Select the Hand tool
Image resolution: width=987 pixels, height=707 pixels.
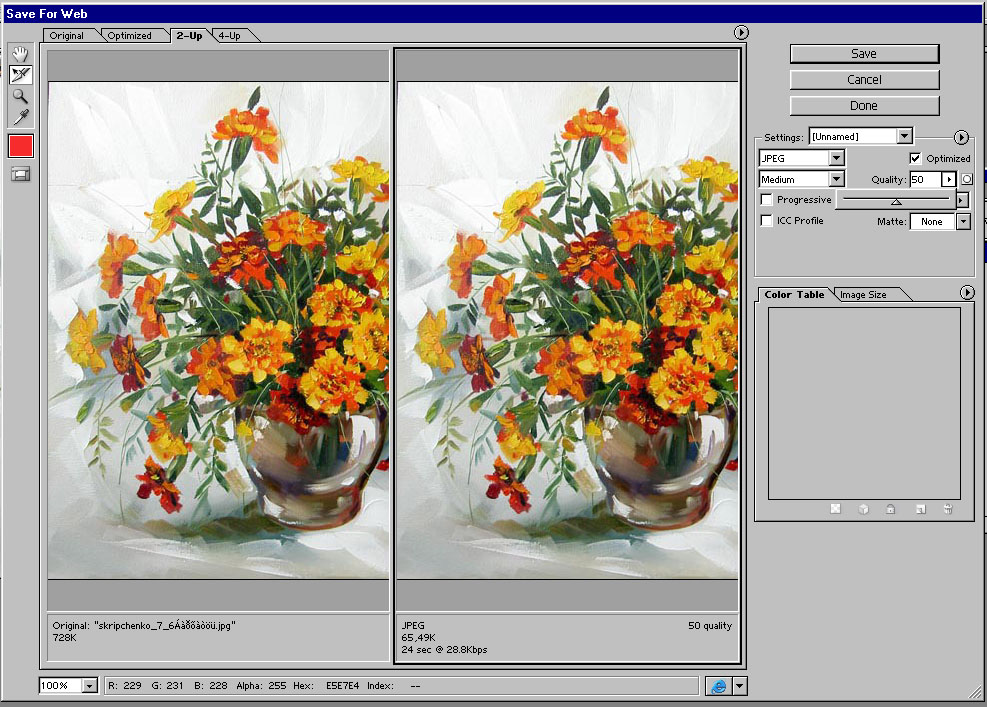click(20, 53)
